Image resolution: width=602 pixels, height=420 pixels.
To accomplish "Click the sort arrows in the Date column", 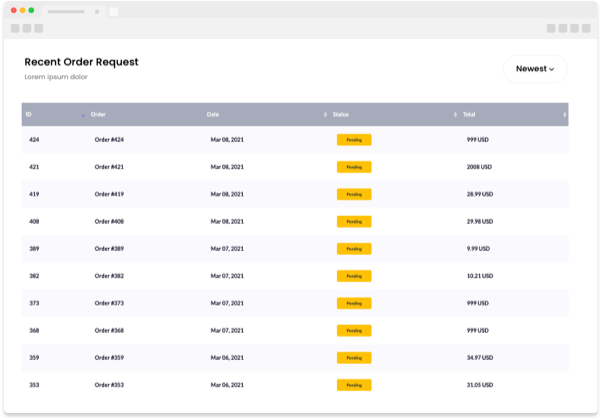I will [x=325, y=115].
